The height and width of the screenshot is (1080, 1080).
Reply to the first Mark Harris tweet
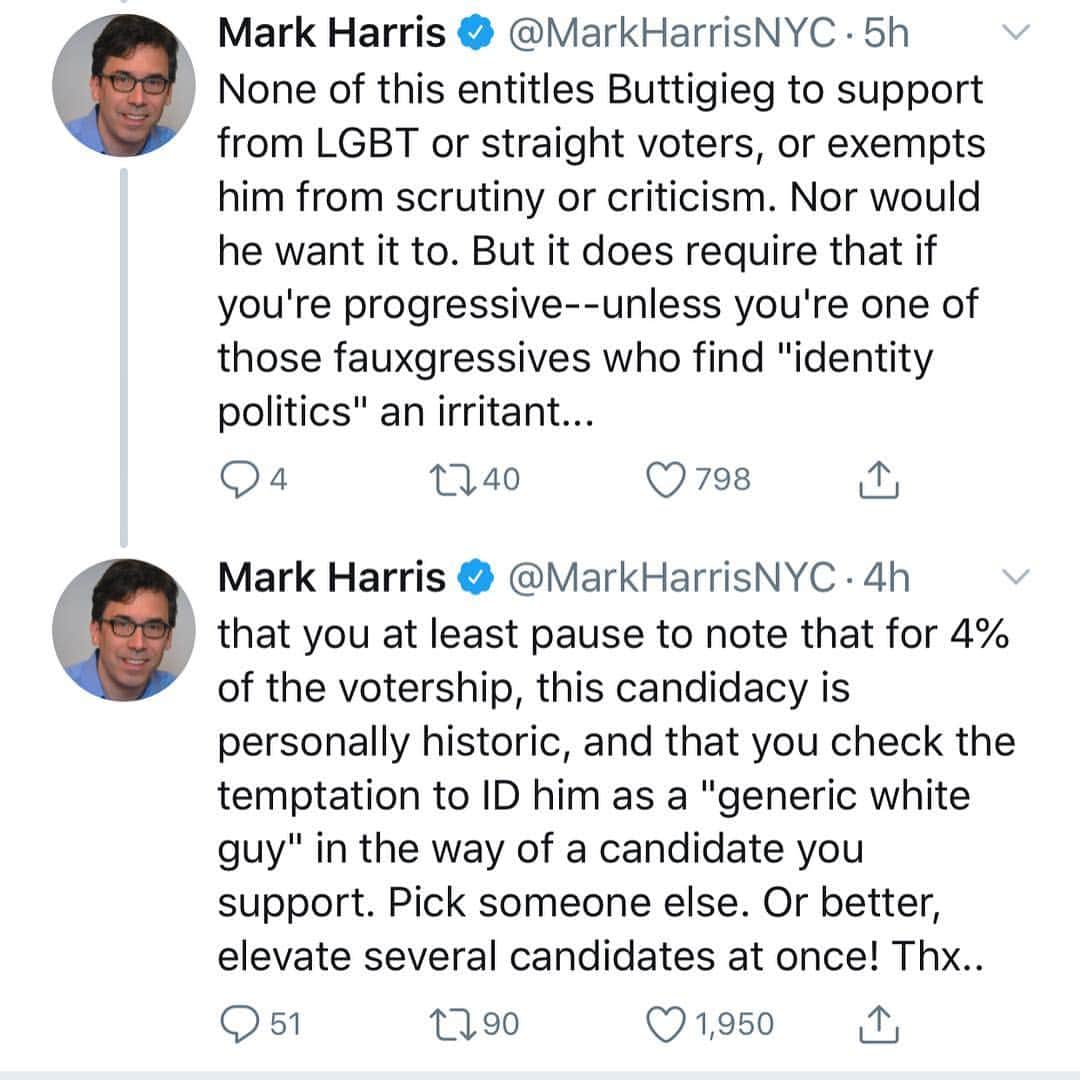(x=238, y=479)
